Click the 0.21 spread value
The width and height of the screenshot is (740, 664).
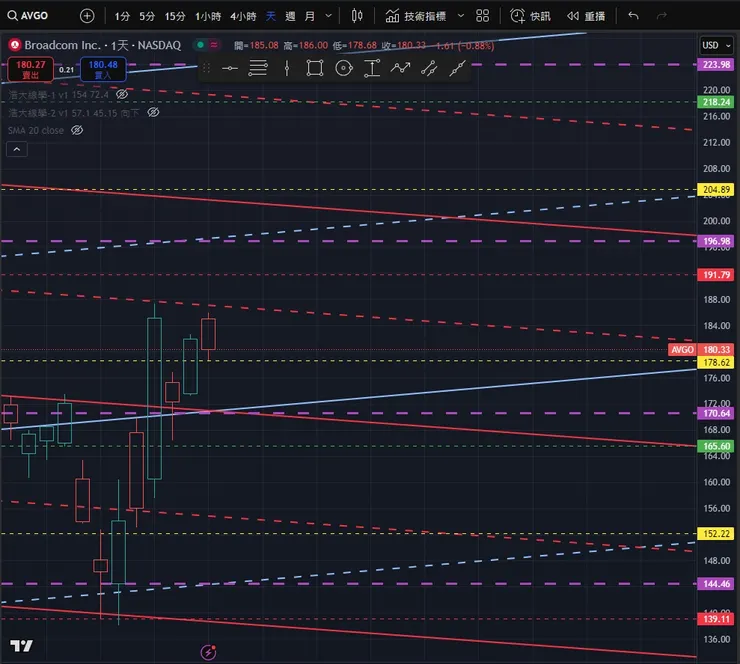(67, 70)
